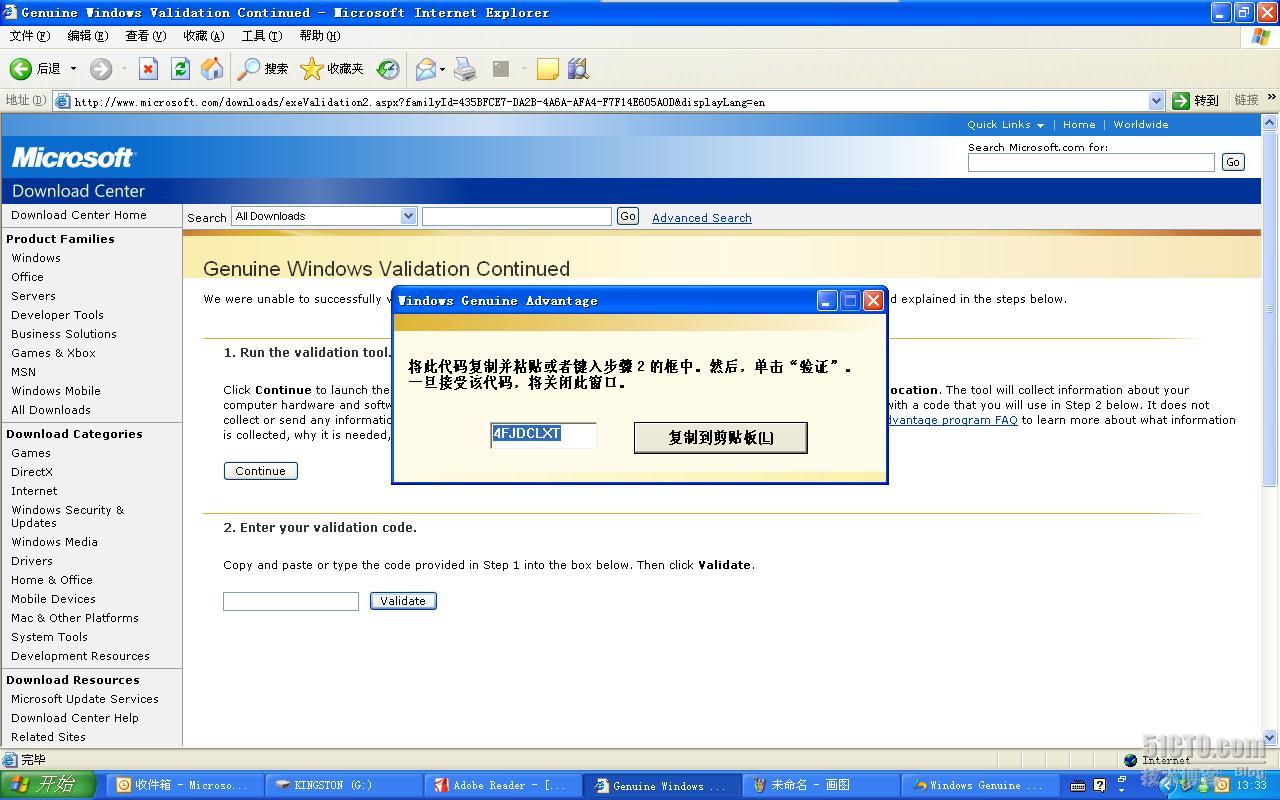Open the Windows Media category link

pyautogui.click(x=54, y=542)
